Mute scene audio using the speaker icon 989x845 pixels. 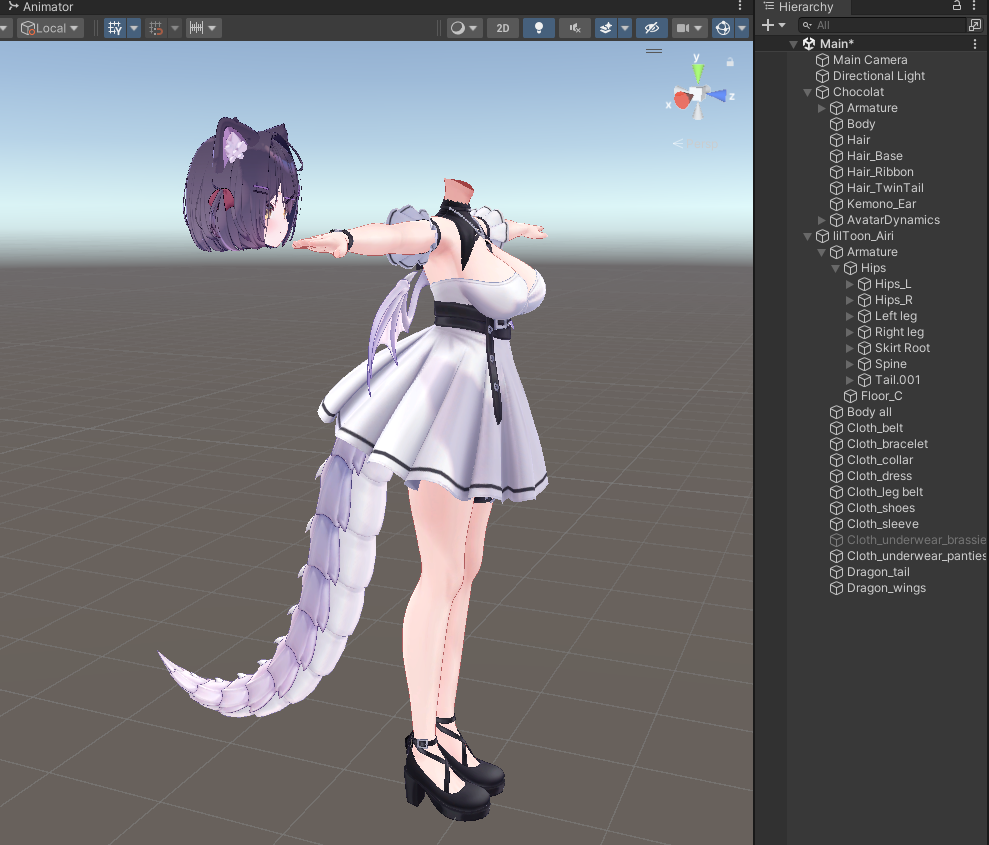pyautogui.click(x=574, y=28)
